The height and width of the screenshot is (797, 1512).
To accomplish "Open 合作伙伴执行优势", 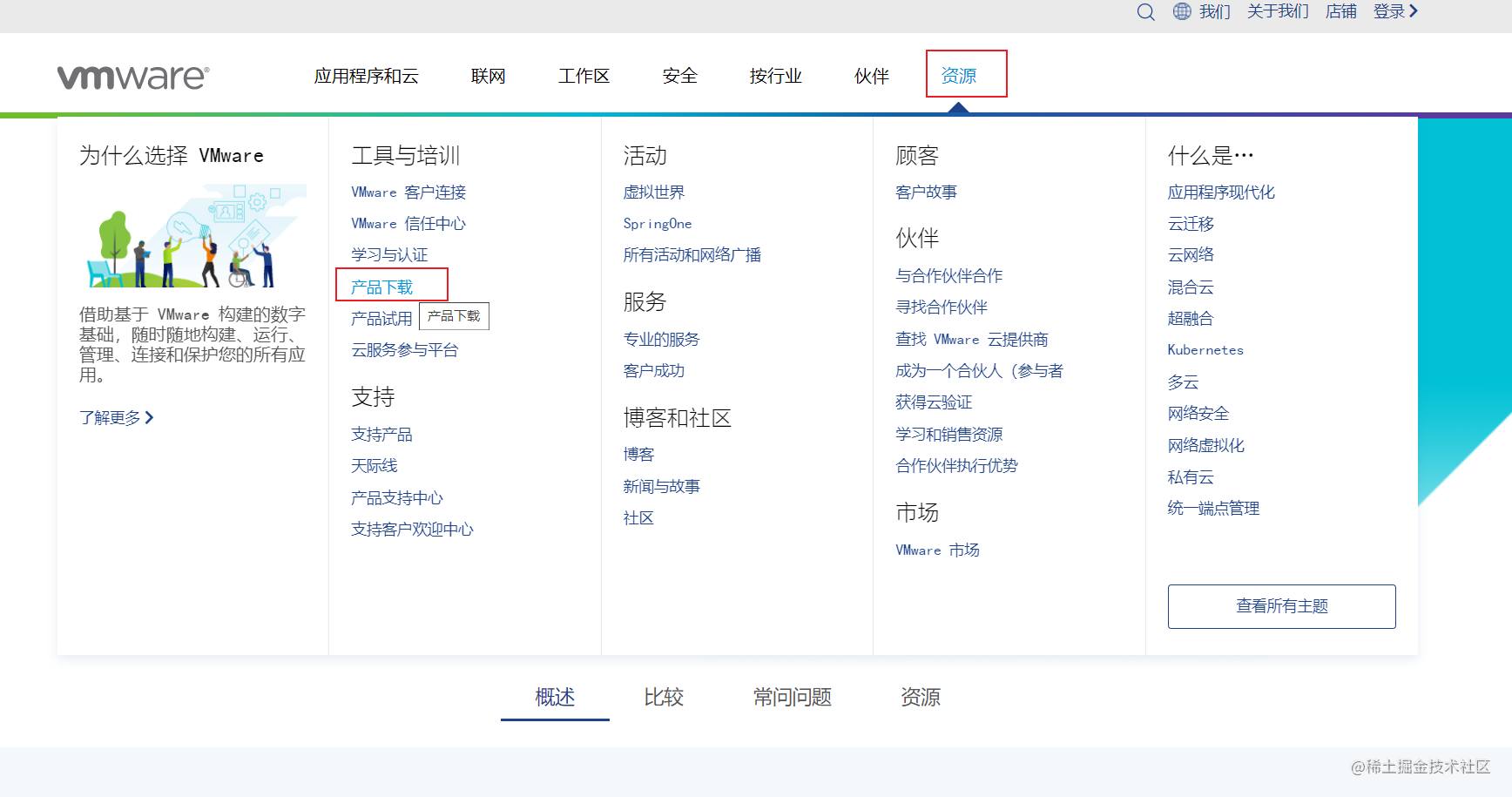I will click(956, 466).
